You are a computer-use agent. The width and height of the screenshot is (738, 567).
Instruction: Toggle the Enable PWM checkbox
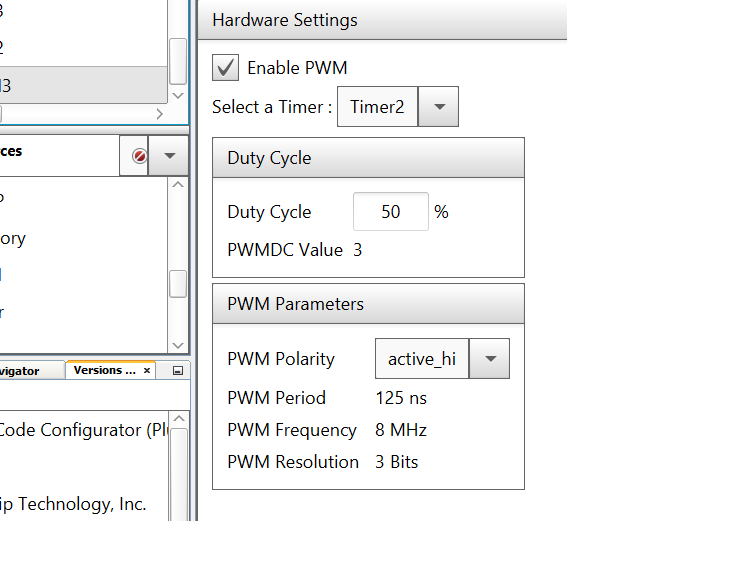point(227,68)
